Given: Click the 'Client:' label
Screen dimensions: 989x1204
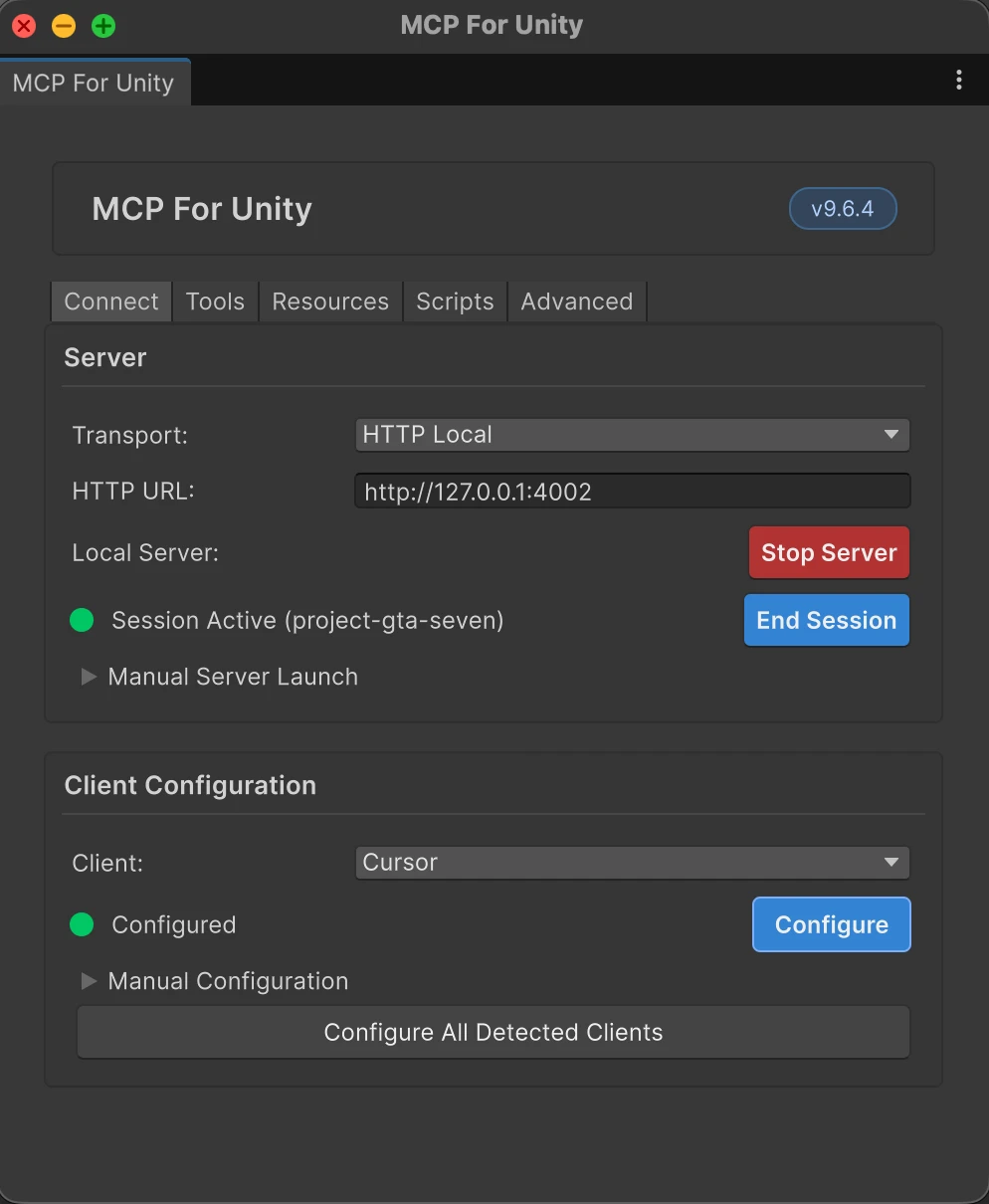Looking at the screenshot, I should coord(107,864).
